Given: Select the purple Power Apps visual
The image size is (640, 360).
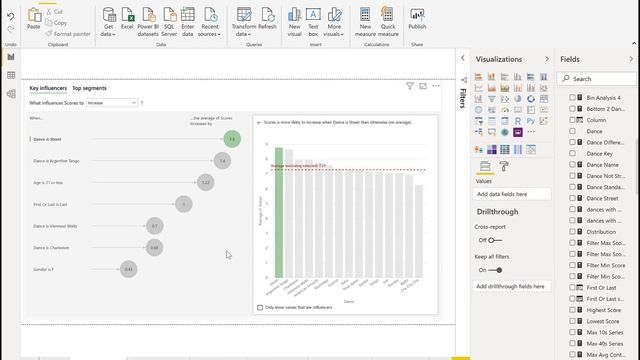Looking at the screenshot, I should tap(518, 132).
